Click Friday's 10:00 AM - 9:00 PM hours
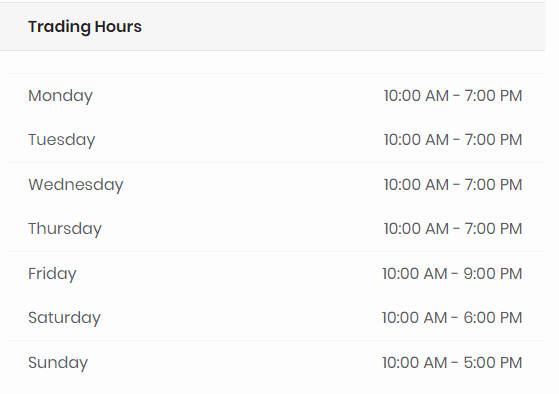Screen dimensions: 559x394 452,273
